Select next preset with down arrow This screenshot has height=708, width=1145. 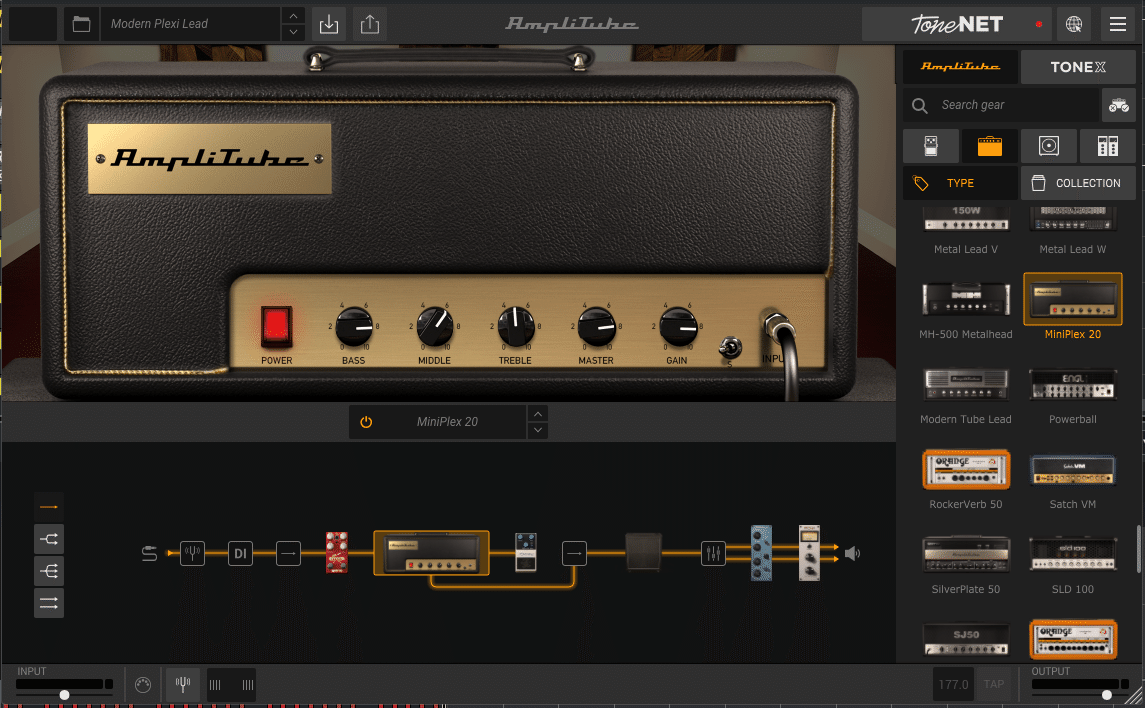[x=293, y=32]
